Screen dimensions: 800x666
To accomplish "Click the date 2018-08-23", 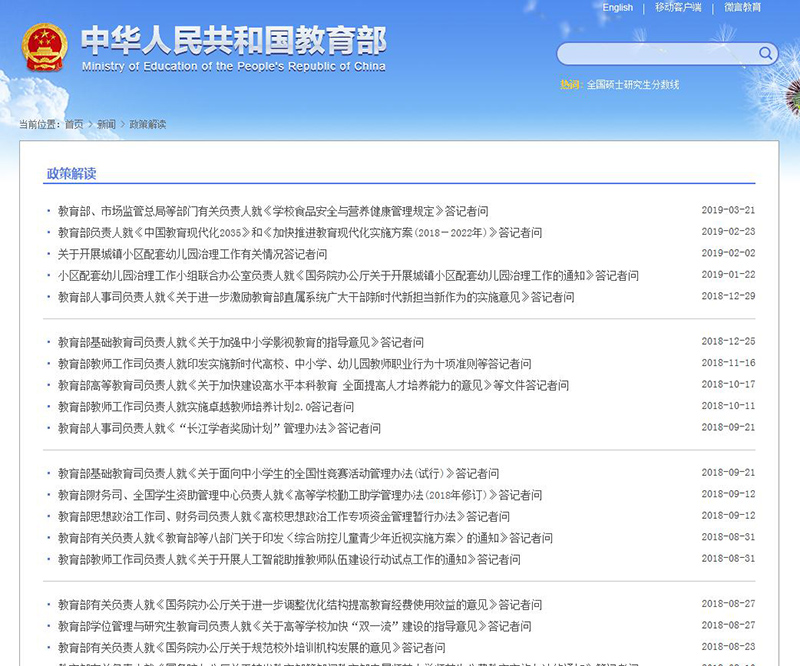I will pos(728,646).
